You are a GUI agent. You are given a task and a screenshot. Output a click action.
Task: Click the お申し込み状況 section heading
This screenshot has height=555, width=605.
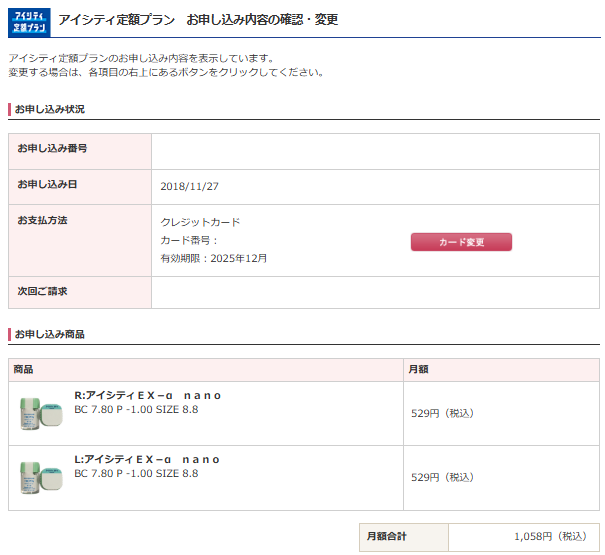(50, 109)
